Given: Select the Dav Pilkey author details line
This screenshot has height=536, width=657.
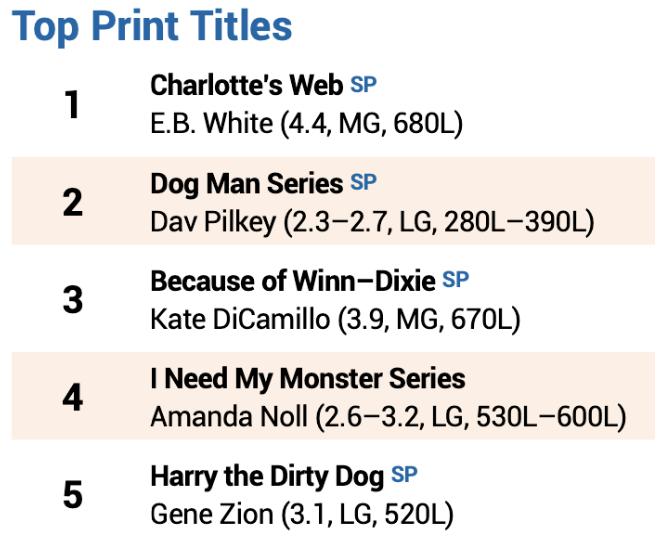Looking at the screenshot, I should [372, 222].
